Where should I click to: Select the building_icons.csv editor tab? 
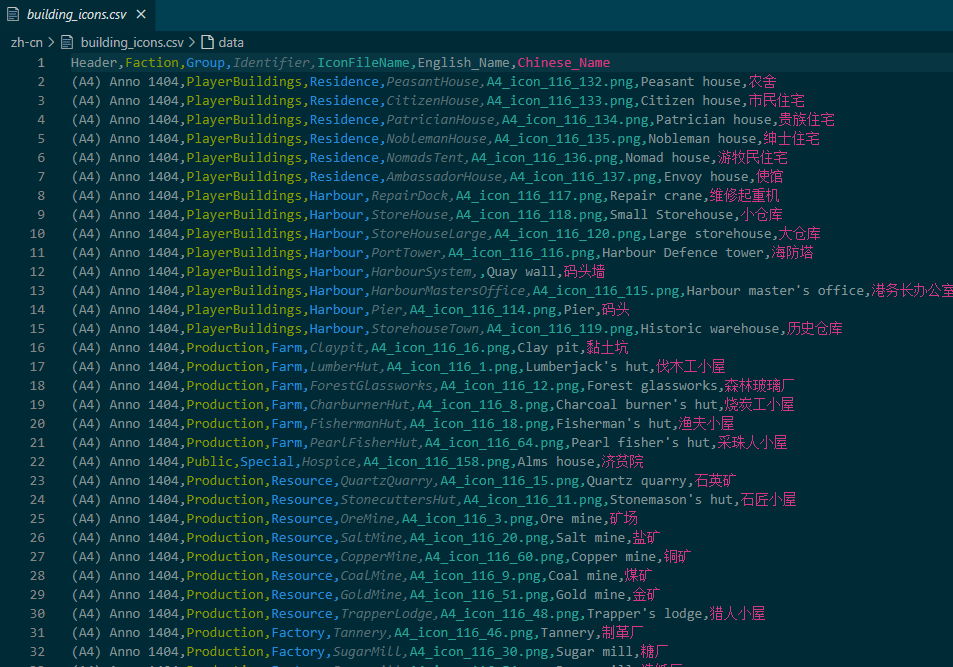point(77,15)
